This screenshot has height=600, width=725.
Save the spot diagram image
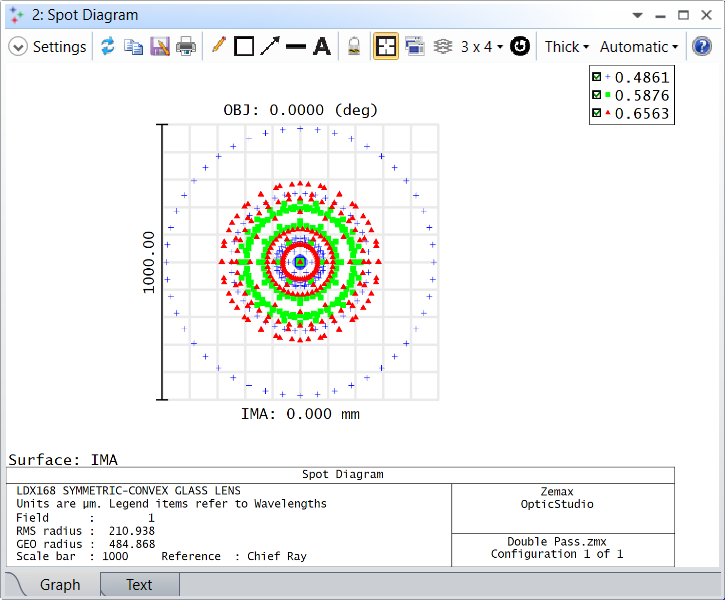click(160, 47)
